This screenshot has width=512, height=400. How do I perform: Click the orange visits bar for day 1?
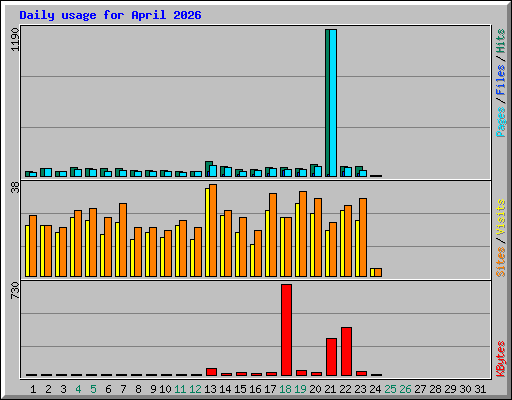pyautogui.click(x=33, y=246)
